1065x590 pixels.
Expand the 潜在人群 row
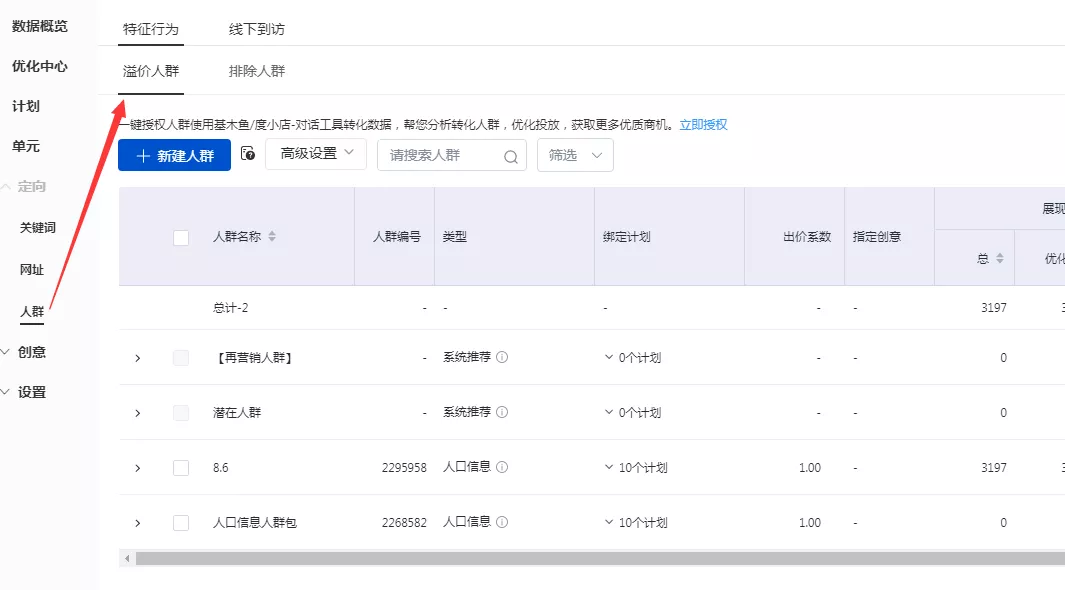tap(137, 413)
